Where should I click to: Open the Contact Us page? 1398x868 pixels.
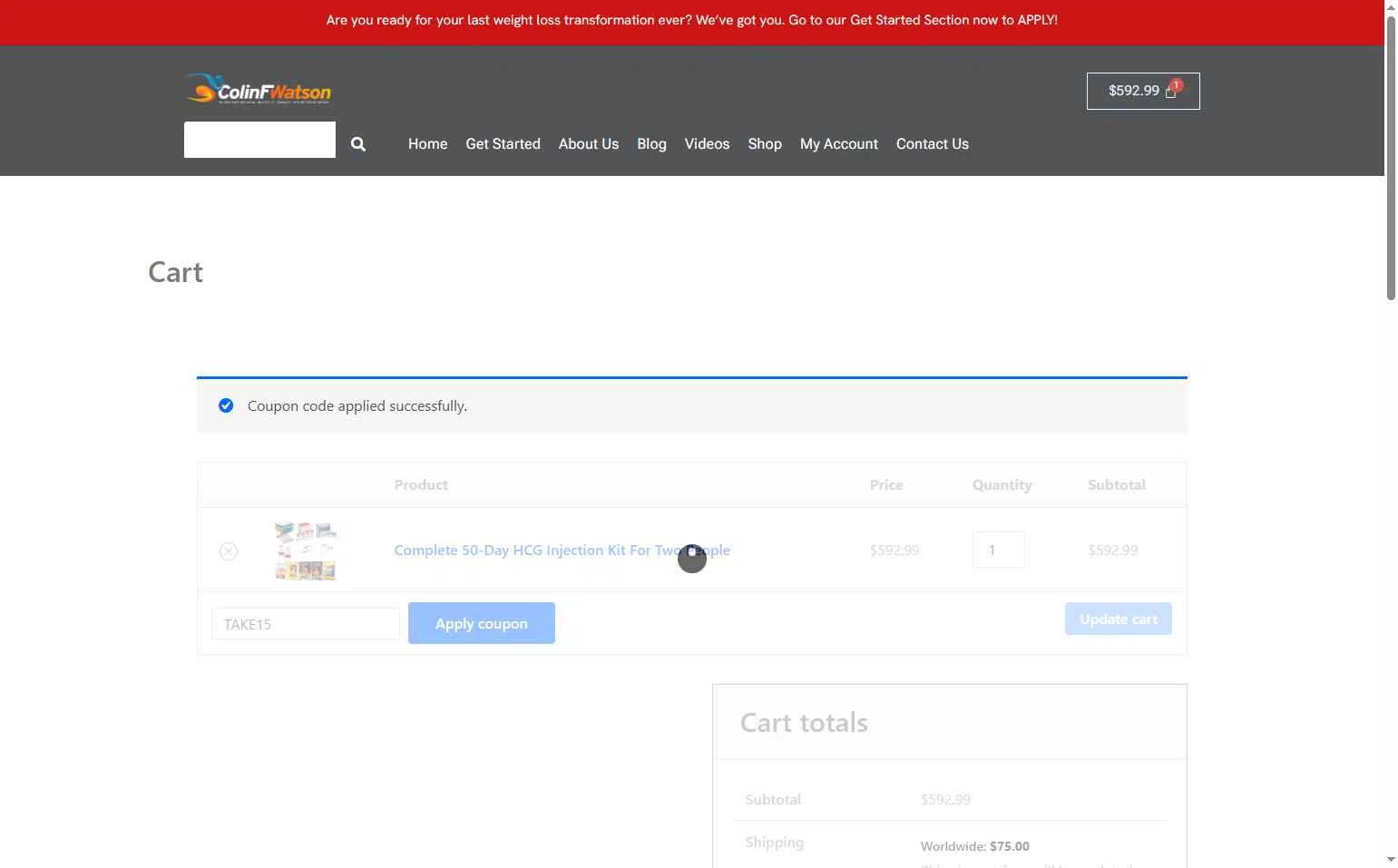pos(933,144)
